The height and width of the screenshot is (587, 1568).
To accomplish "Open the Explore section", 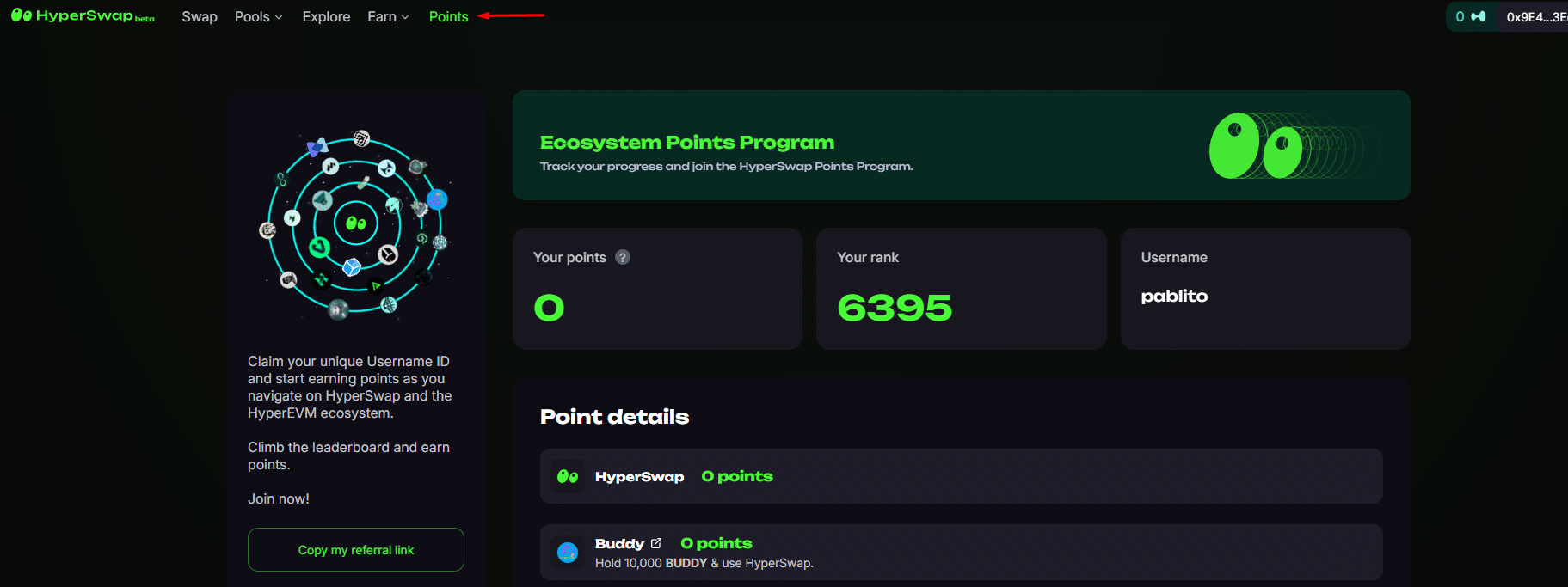I will [x=325, y=16].
